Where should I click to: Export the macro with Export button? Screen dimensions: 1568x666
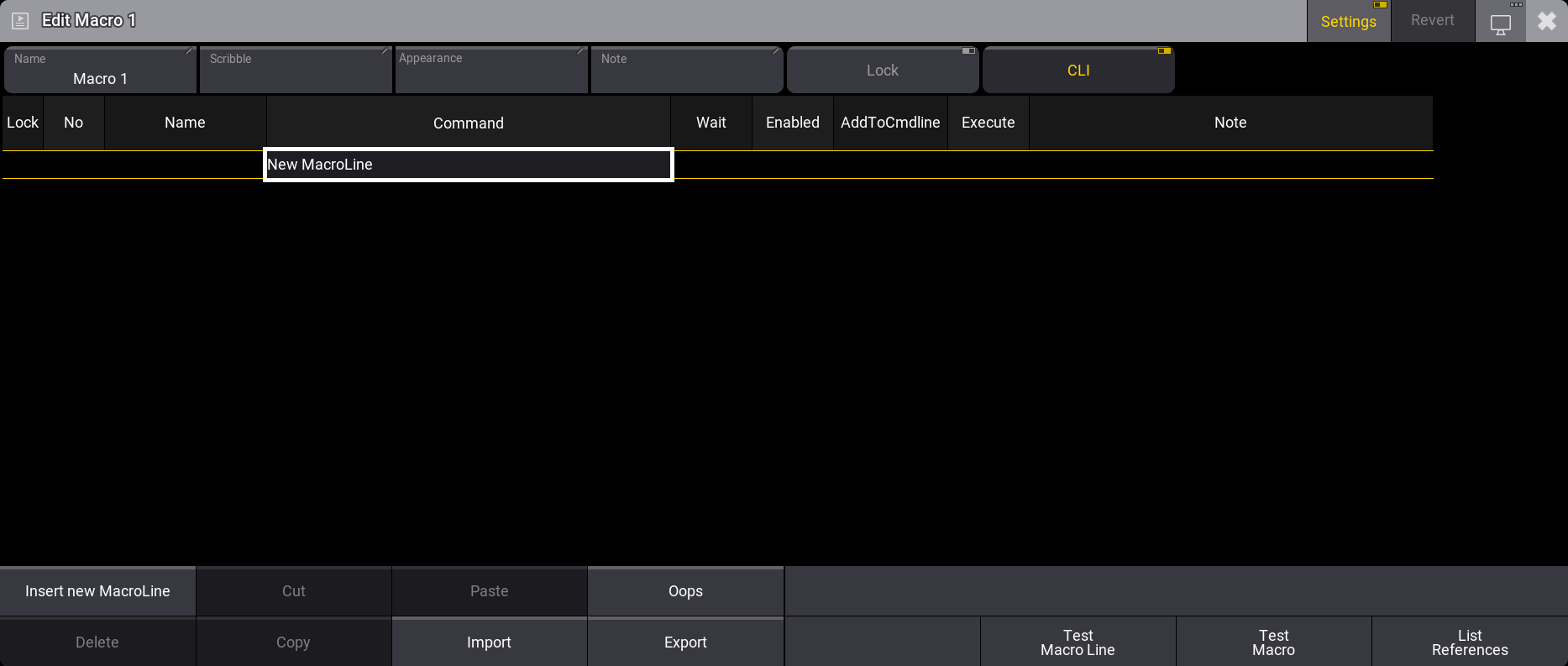685,642
